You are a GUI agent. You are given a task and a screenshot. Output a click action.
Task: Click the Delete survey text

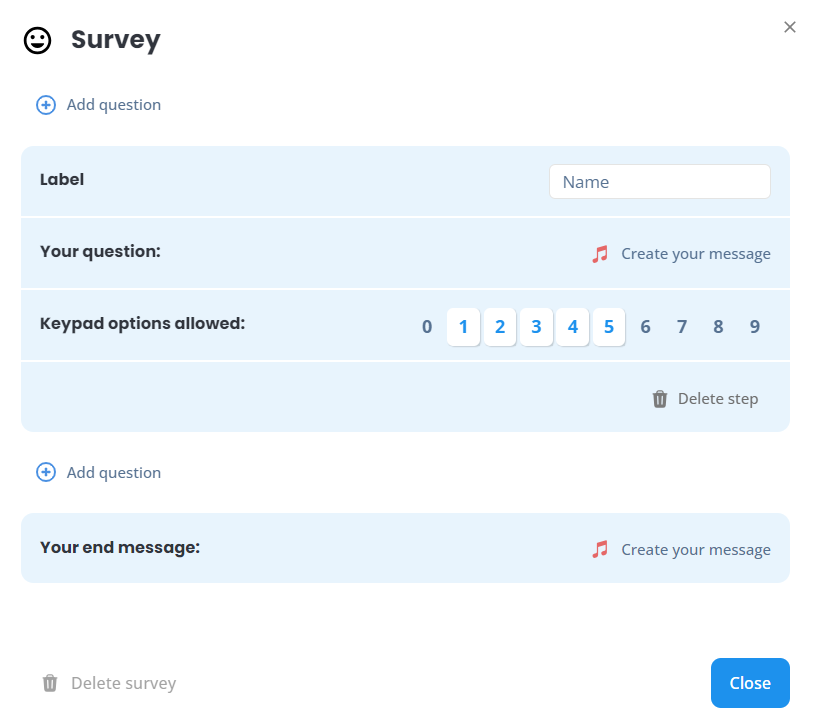point(124,683)
